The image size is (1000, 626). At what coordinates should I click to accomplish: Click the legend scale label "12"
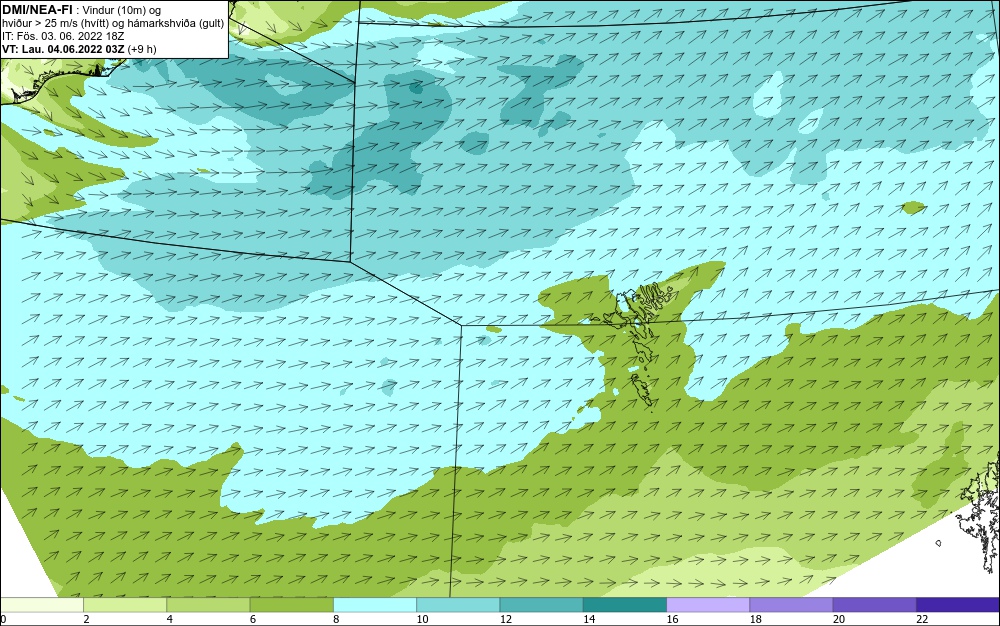506,620
